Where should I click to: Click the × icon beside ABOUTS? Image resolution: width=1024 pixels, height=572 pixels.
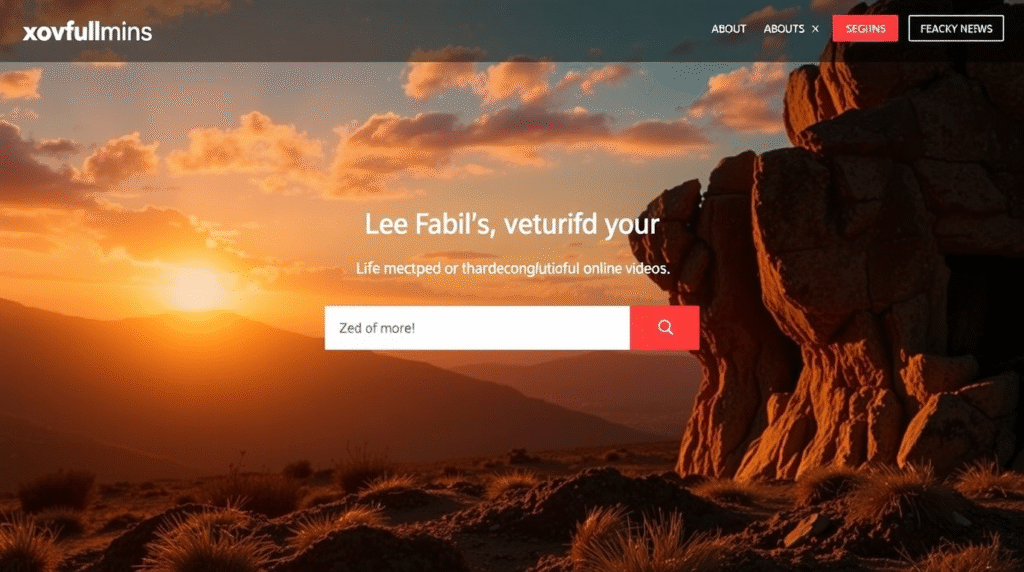(815, 29)
